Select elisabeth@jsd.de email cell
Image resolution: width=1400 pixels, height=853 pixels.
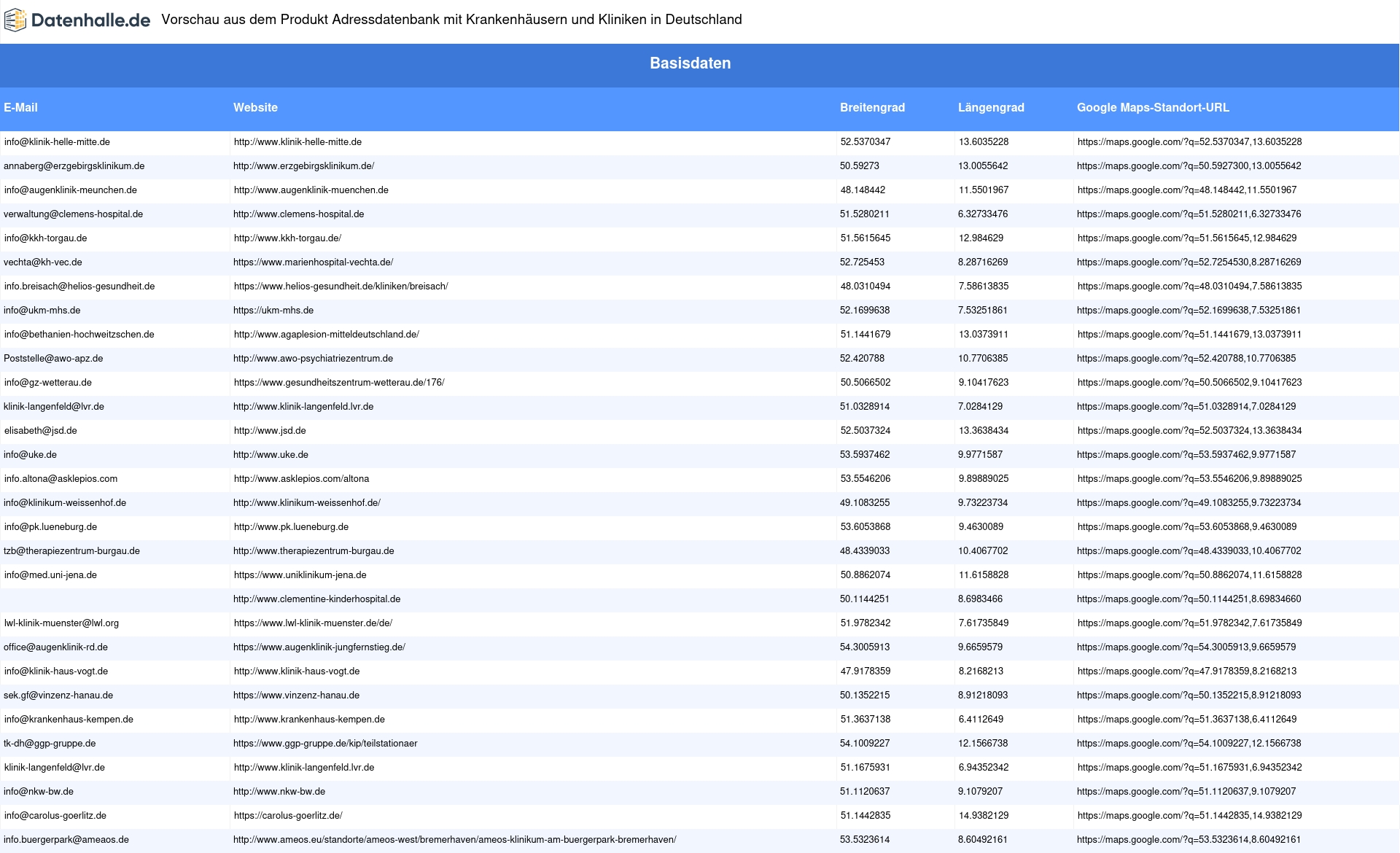click(41, 431)
